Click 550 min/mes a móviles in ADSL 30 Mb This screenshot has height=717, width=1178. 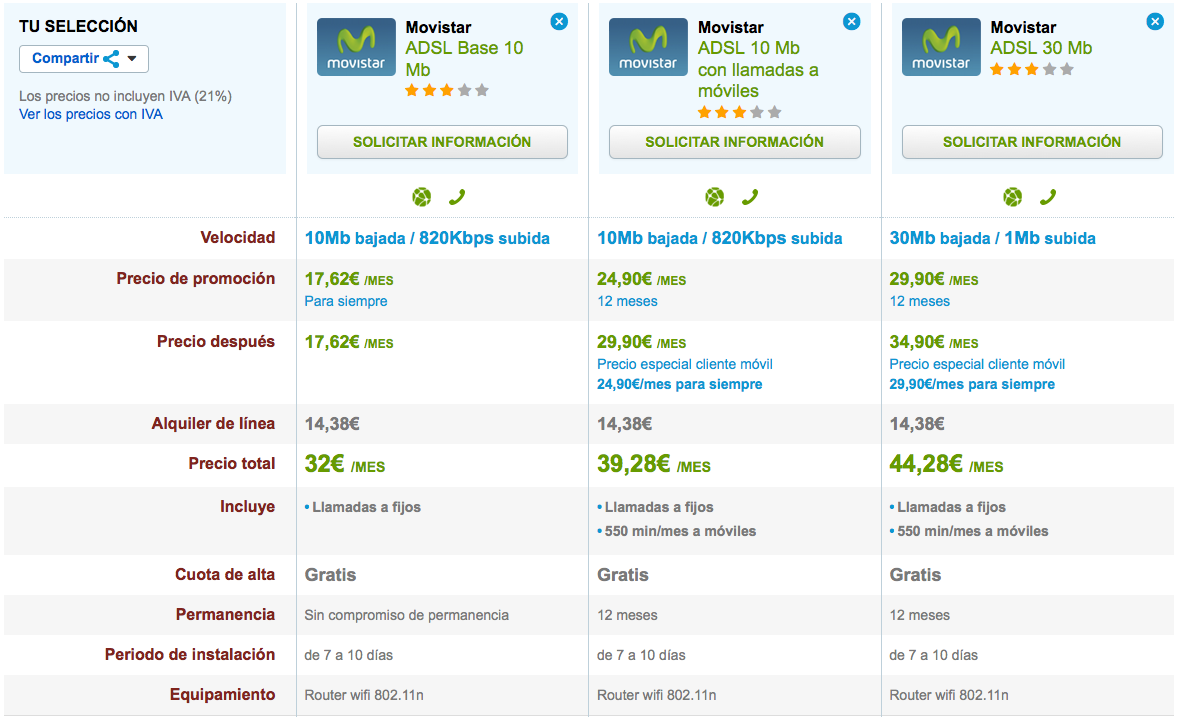pos(972,531)
